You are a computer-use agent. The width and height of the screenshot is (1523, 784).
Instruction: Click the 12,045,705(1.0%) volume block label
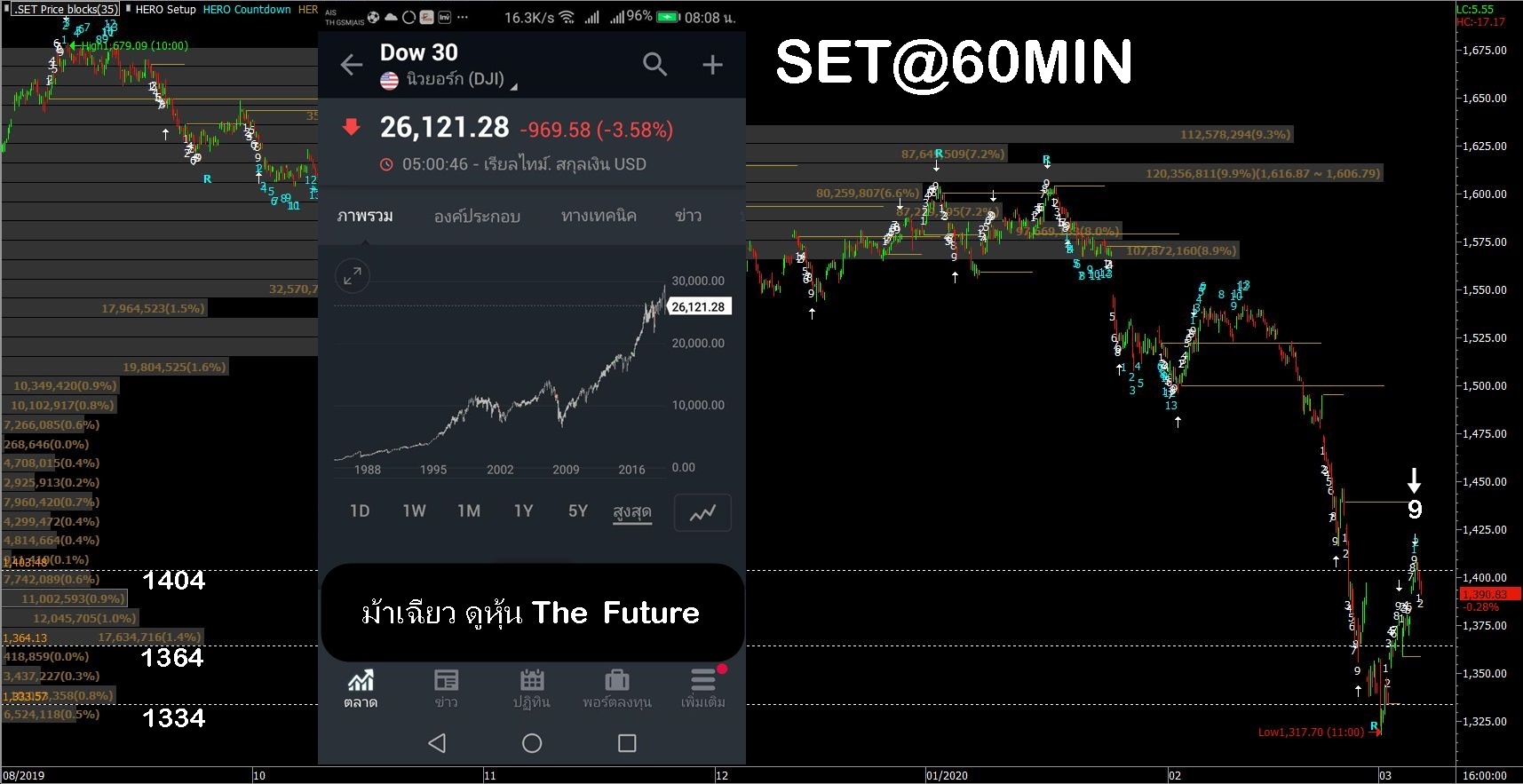click(85, 619)
